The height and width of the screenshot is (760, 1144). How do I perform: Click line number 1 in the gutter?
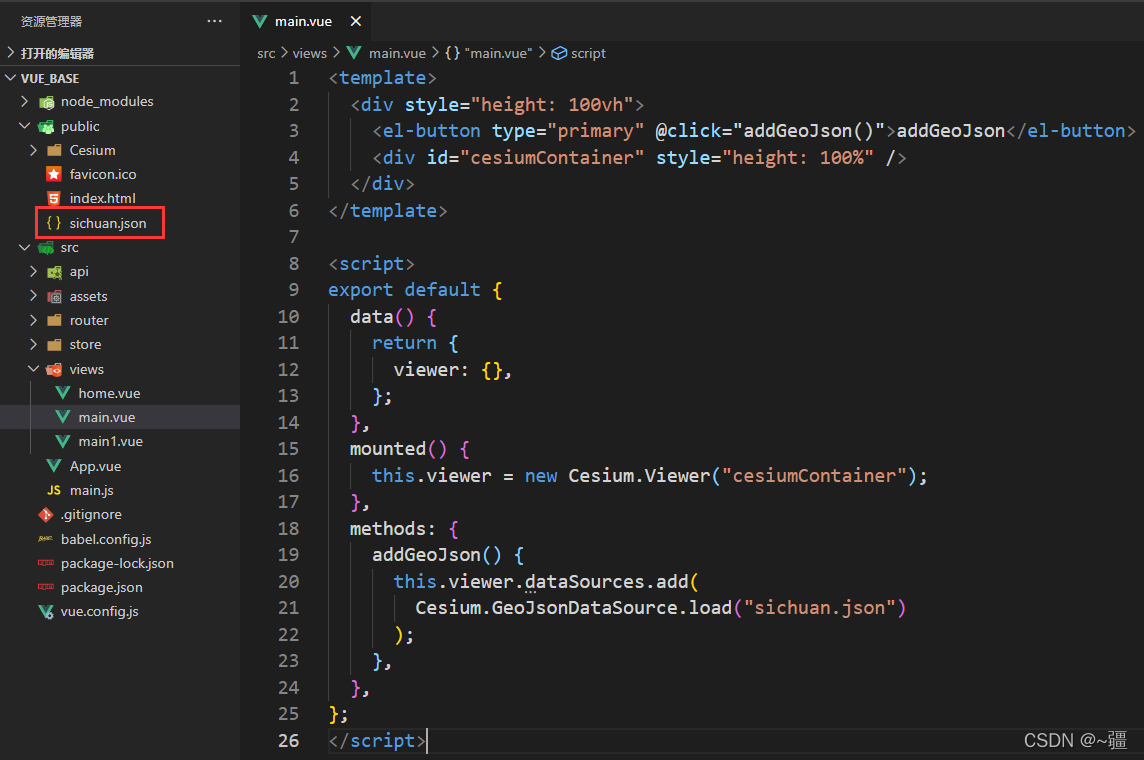pos(293,78)
